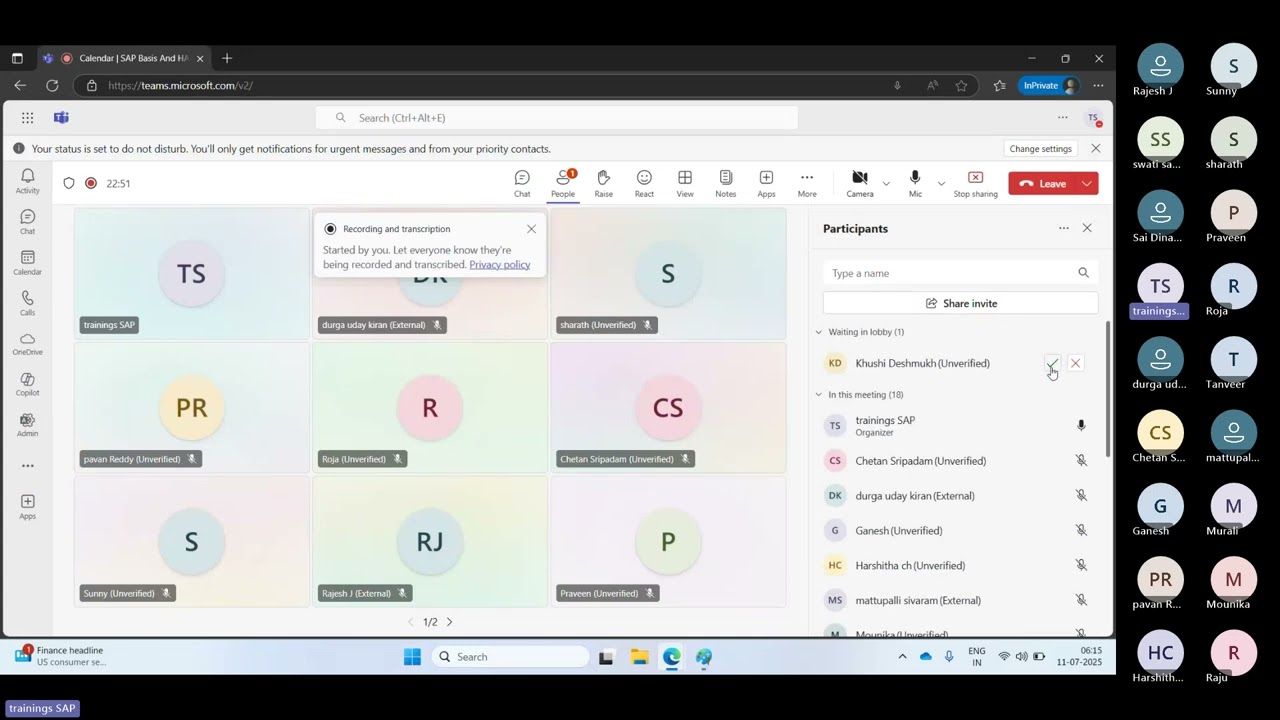This screenshot has height=720, width=1280.
Task: Click Ganesh's muted mic icon
Action: coord(1081,531)
